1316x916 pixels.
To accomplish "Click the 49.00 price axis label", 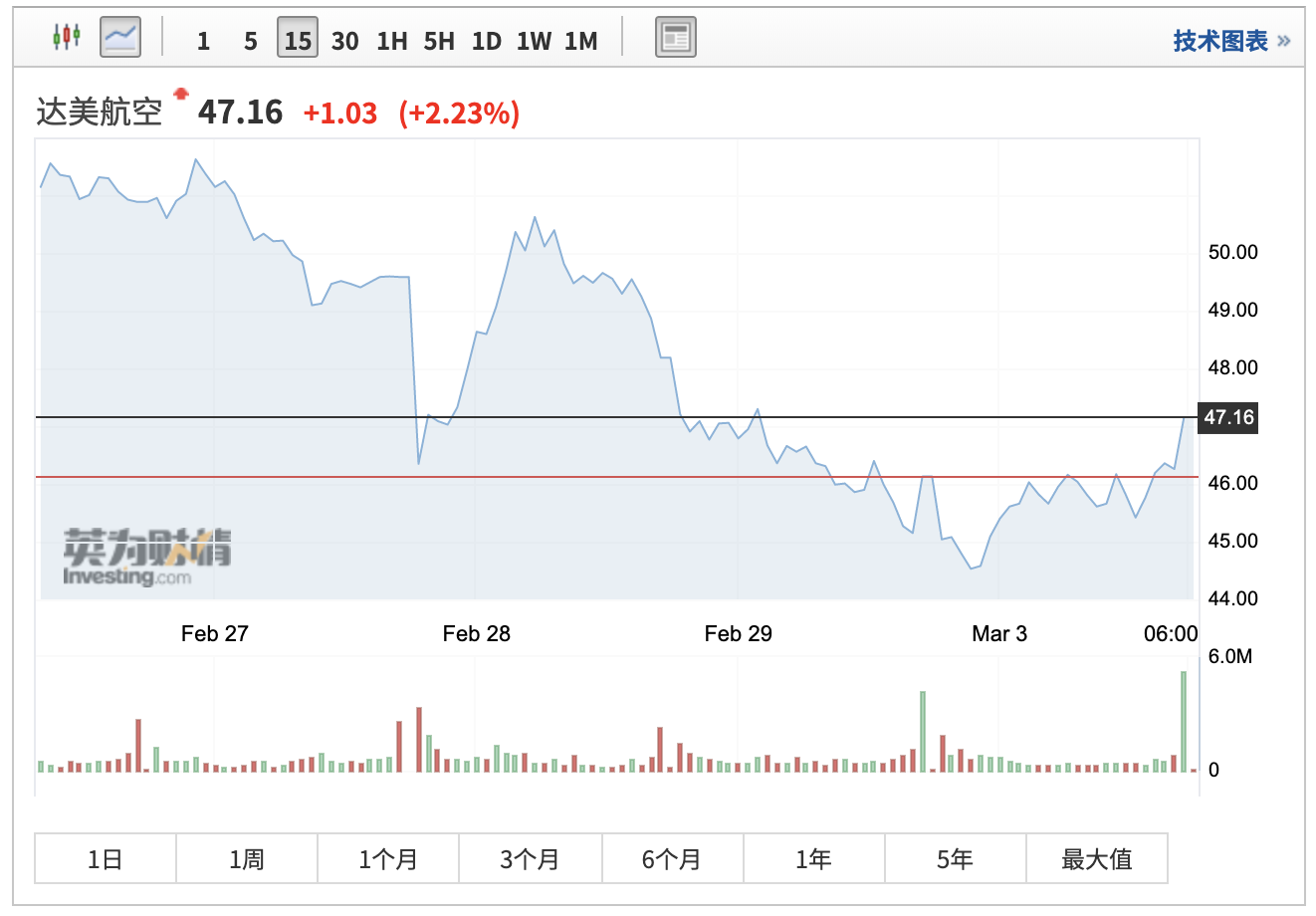I will tap(1233, 311).
